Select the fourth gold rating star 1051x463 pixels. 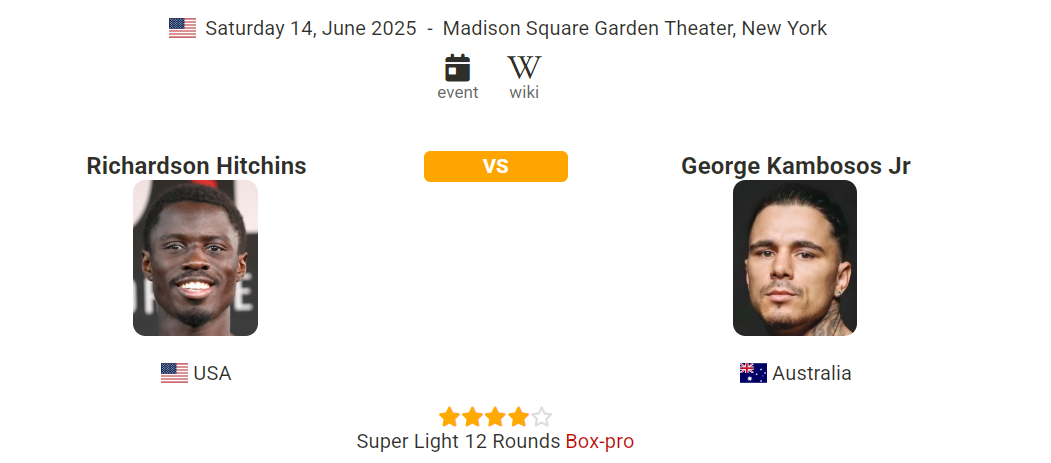[517, 417]
